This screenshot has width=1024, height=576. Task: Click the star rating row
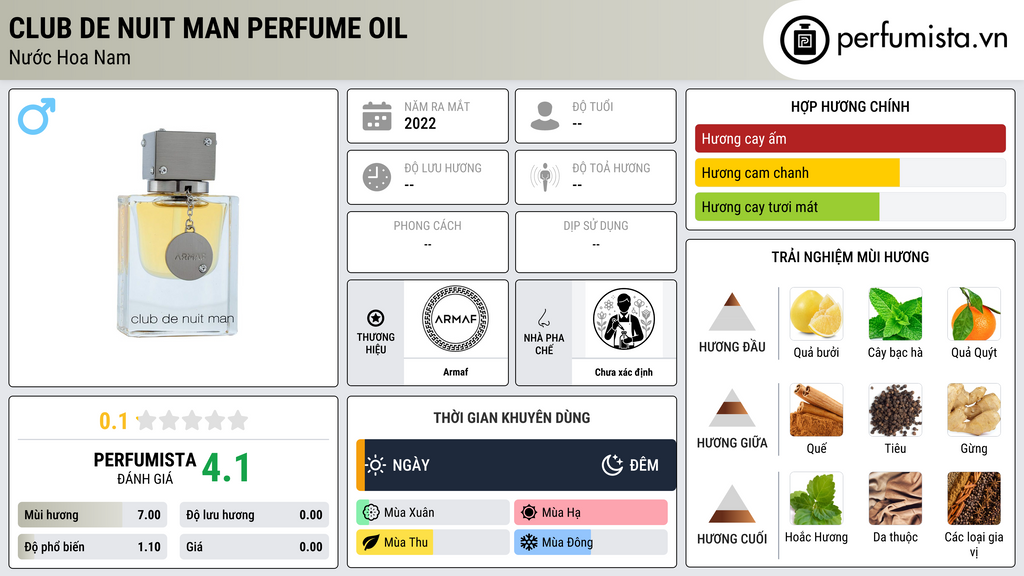pyautogui.click(x=193, y=420)
